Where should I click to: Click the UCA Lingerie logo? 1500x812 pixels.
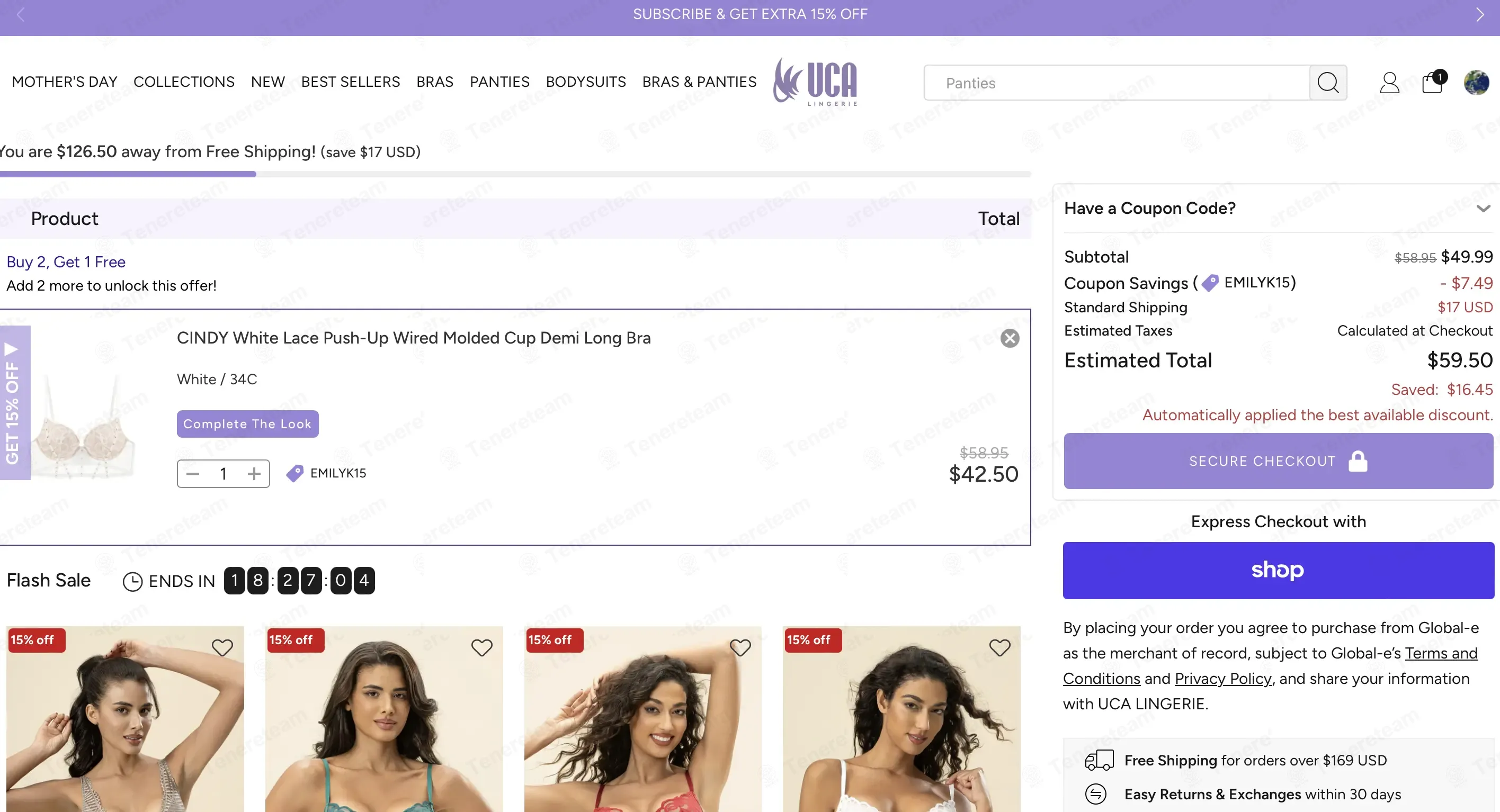[x=815, y=82]
